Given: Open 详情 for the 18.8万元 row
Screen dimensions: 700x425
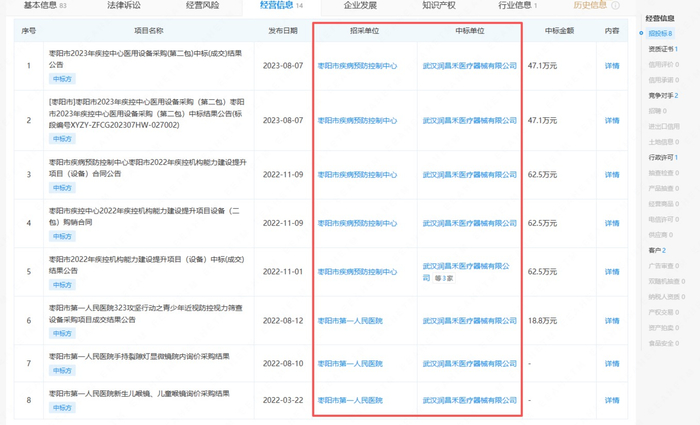Looking at the screenshot, I should point(612,321).
